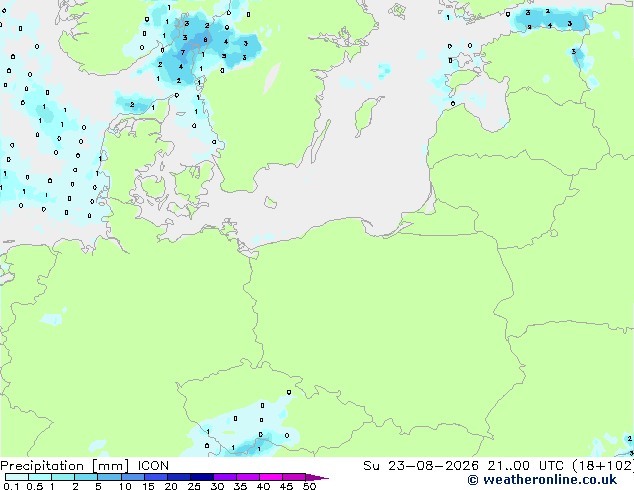
Task: Select the 20–25 mm legend swatch
Action: coord(178,477)
